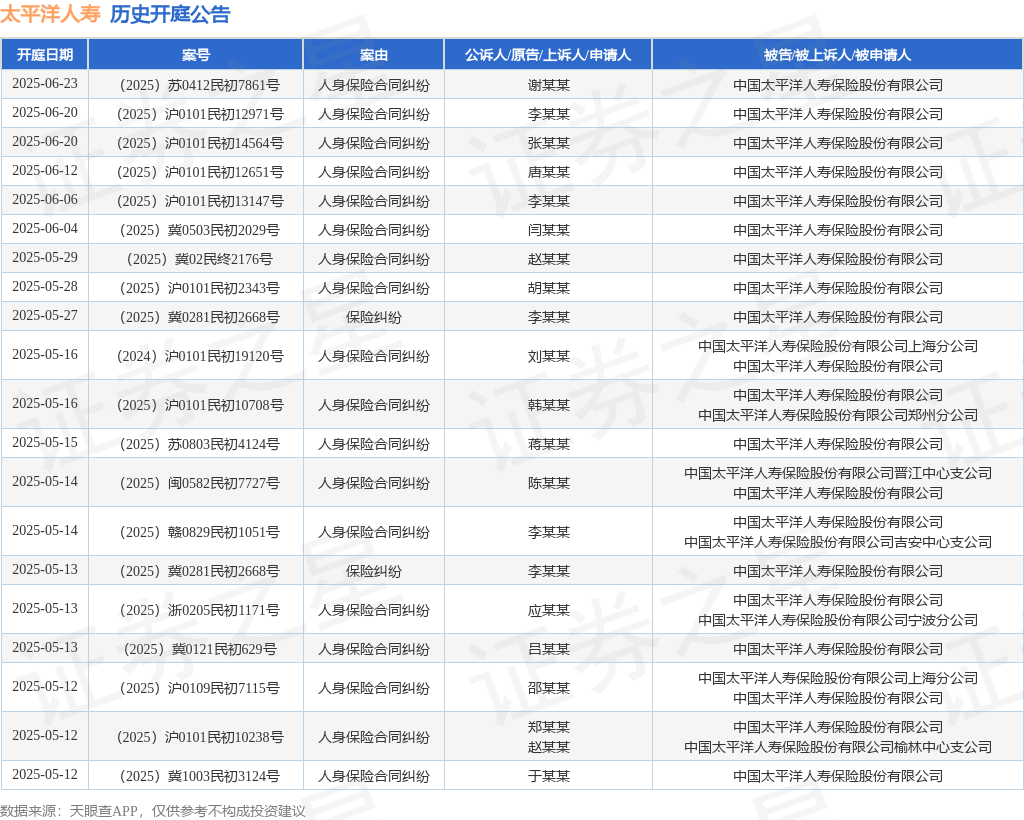Click case number 沪0101民初12971号

click(199, 114)
